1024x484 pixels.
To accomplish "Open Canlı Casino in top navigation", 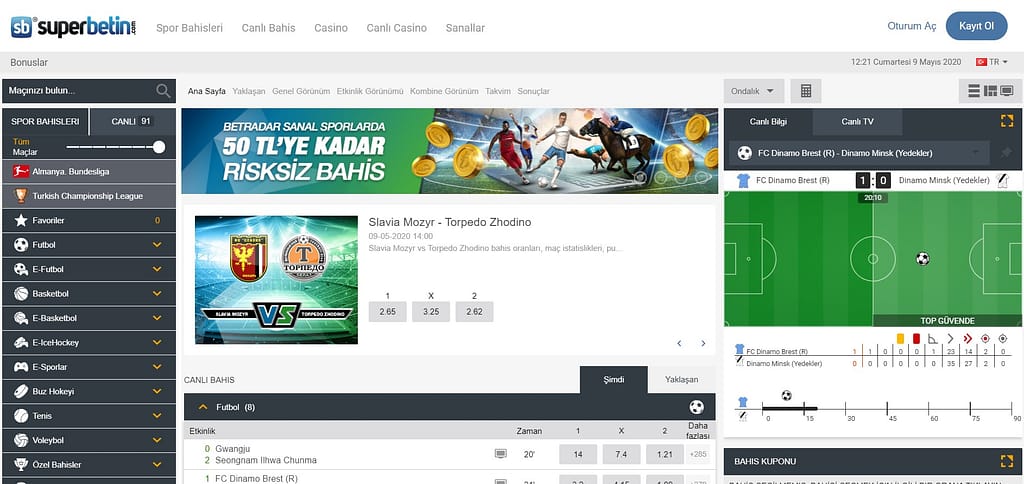I will coord(396,28).
